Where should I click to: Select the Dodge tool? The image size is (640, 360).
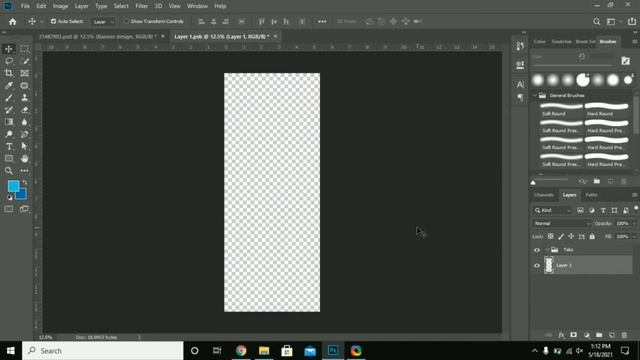(x=9, y=134)
